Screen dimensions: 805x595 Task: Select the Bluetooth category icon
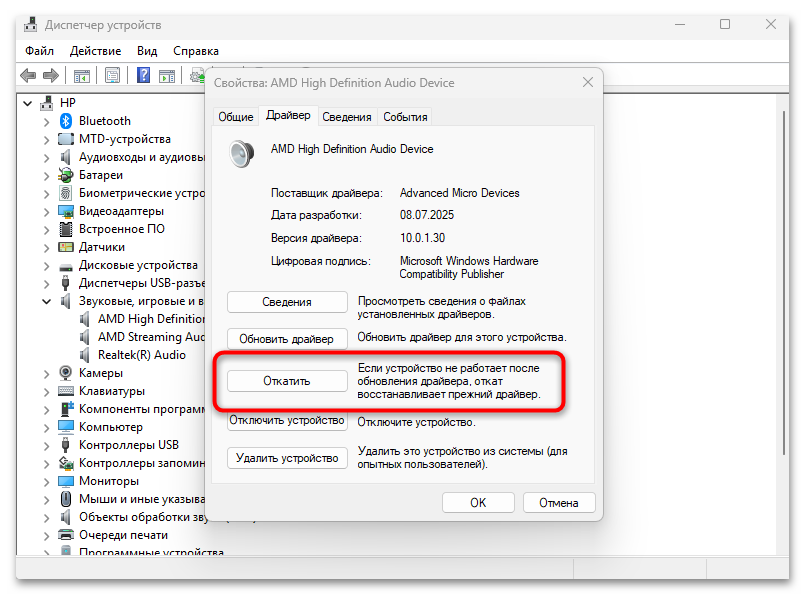pyautogui.click(x=66, y=121)
